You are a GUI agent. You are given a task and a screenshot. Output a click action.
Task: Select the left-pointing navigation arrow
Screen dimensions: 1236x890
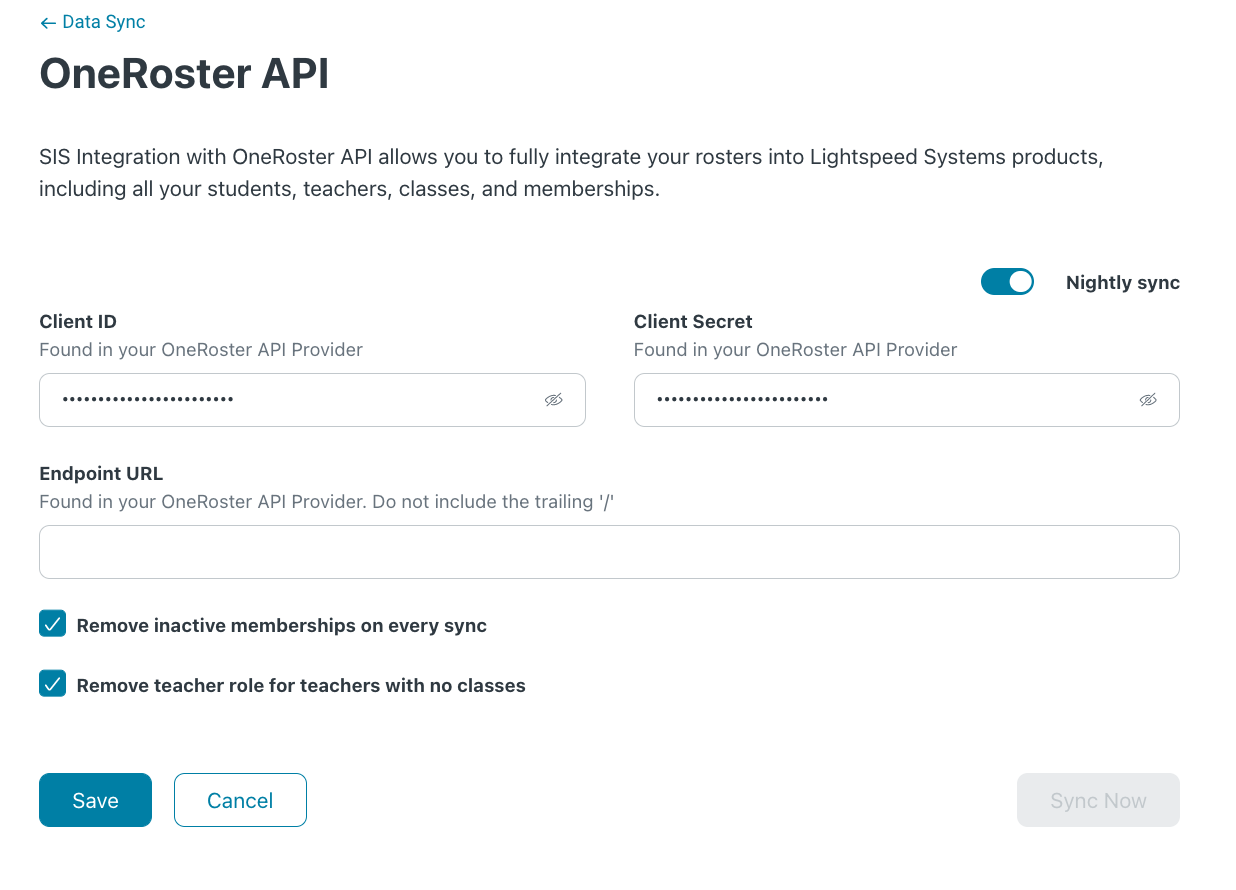[47, 21]
